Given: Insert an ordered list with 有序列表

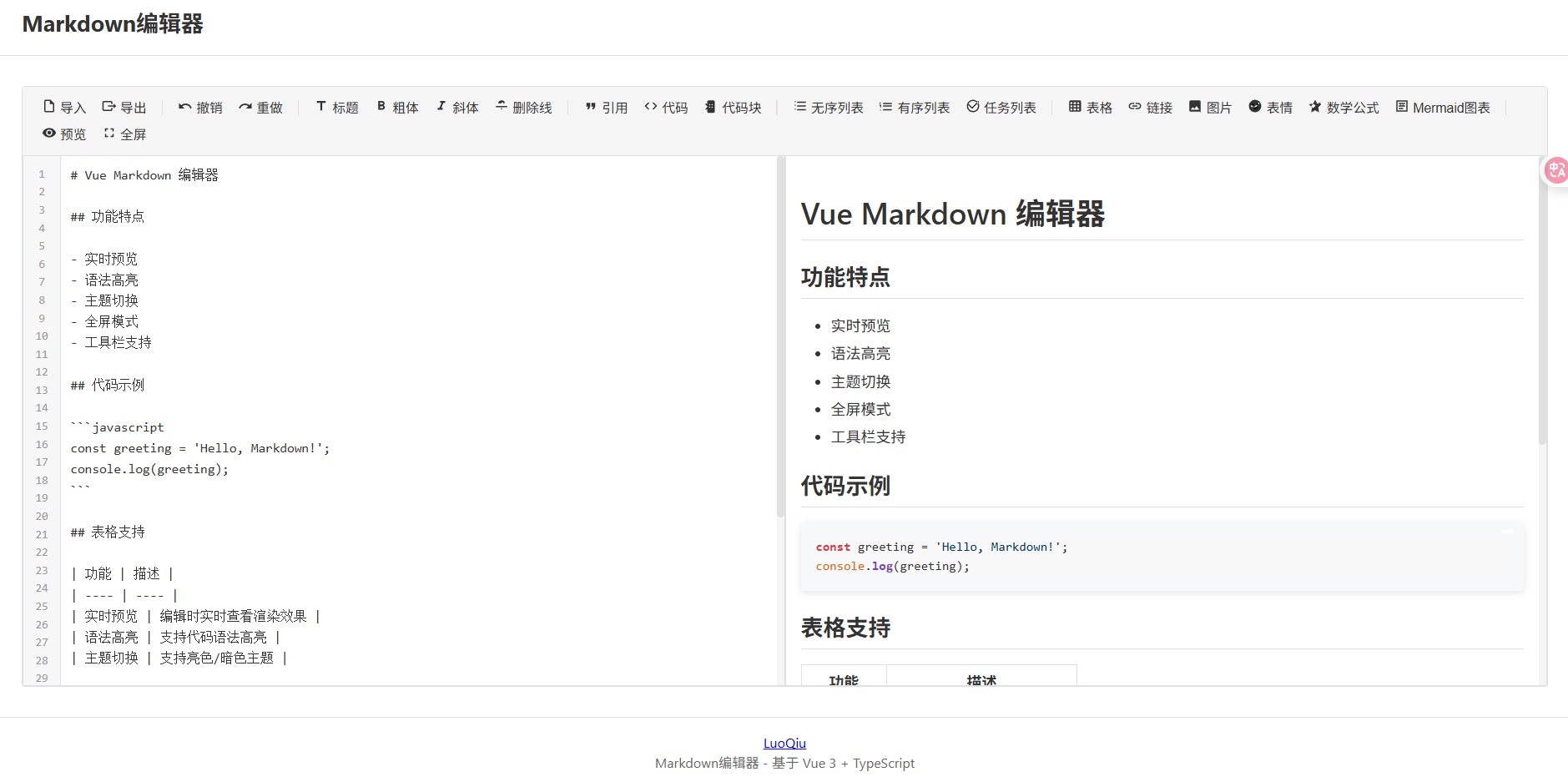Looking at the screenshot, I should coord(915,108).
